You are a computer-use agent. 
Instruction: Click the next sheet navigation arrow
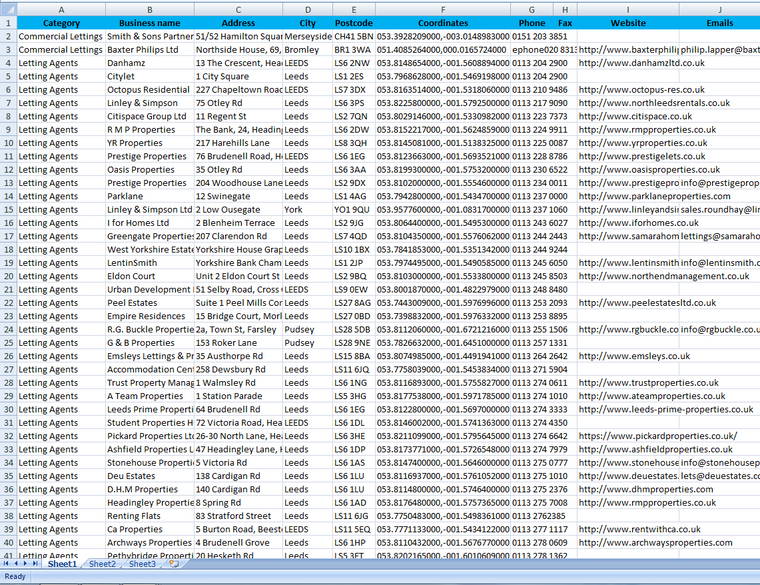click(x=25, y=563)
